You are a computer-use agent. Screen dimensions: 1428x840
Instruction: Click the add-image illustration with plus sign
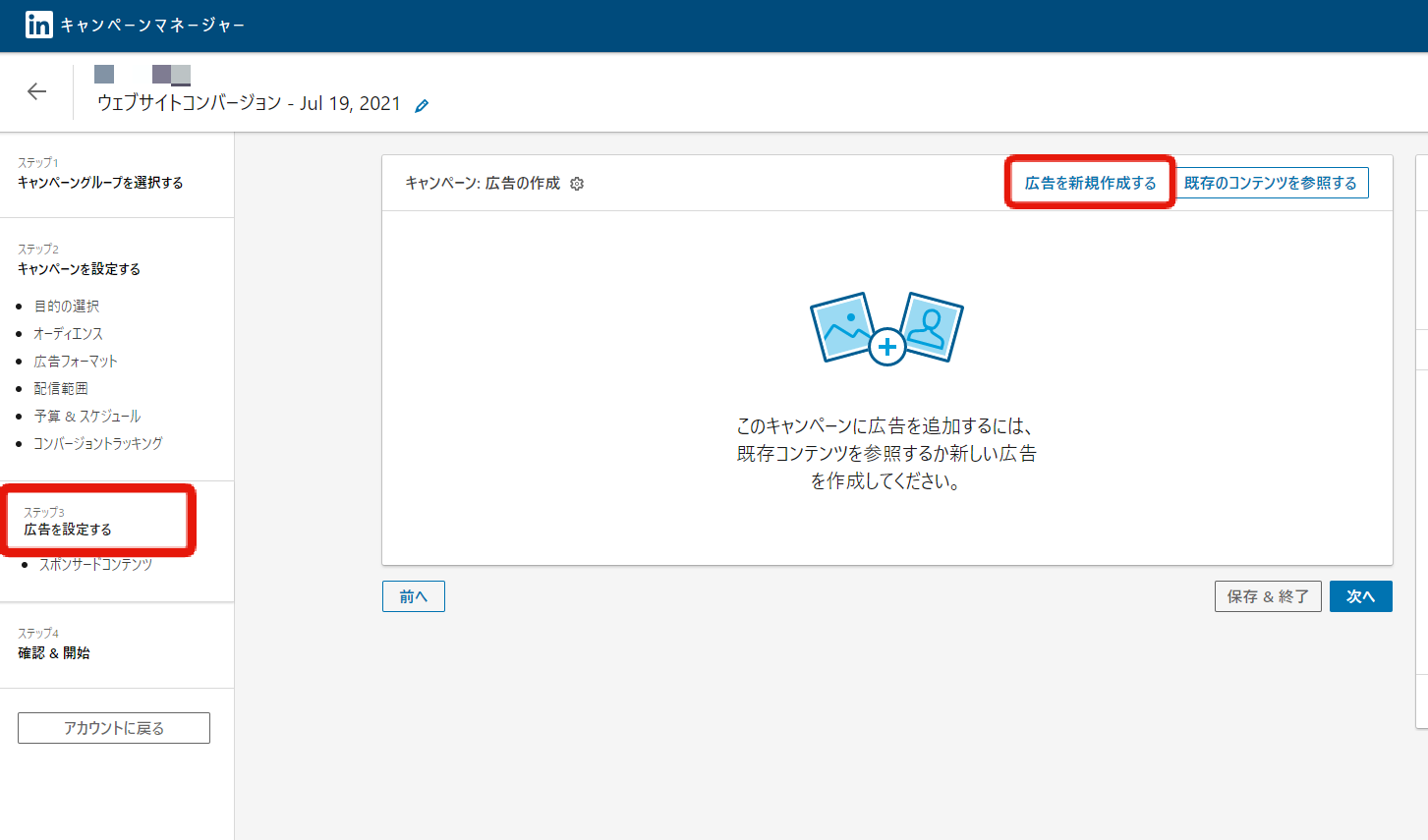click(x=886, y=328)
